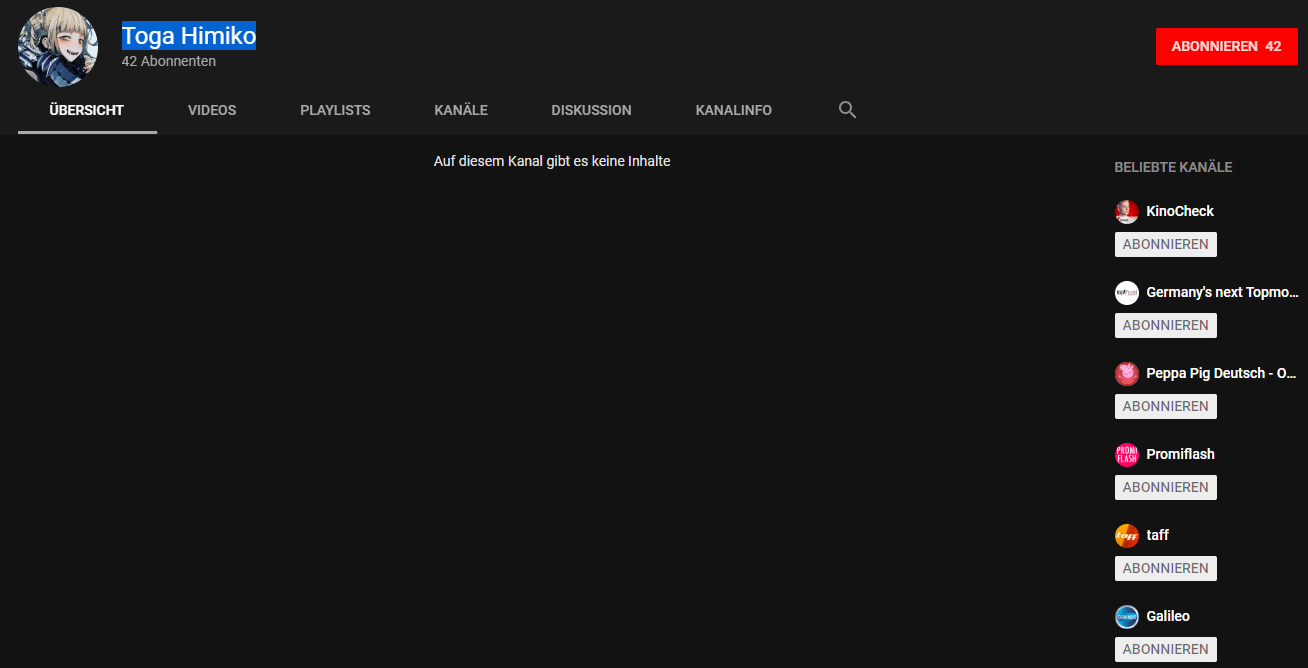1308x668 pixels.
Task: Open Promiflash channel avatar icon
Action: [x=1127, y=454]
